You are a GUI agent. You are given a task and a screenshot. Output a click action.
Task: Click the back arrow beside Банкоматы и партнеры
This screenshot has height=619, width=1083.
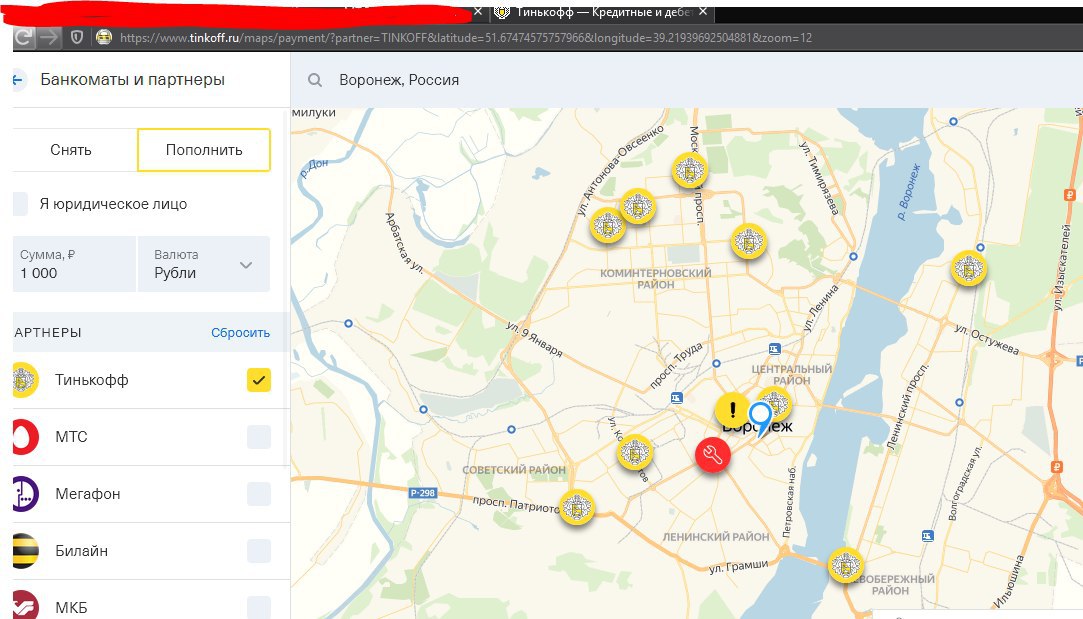(19, 80)
